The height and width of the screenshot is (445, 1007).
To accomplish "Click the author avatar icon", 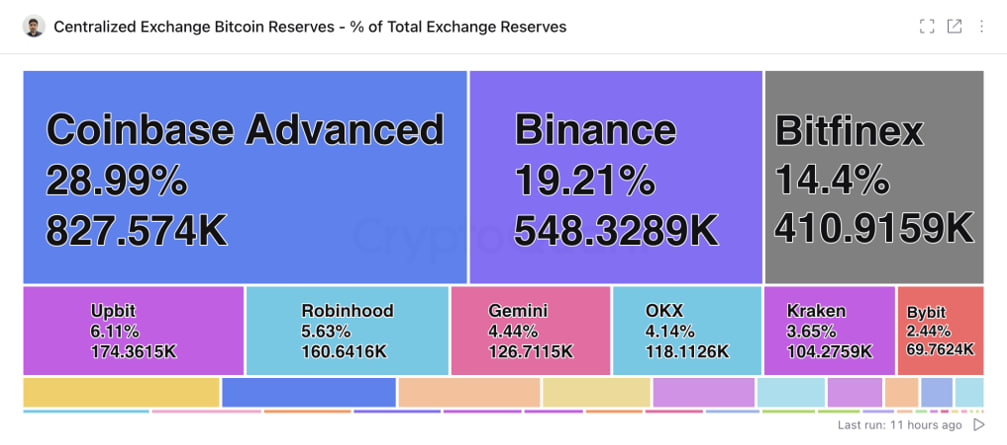I will (x=34, y=27).
